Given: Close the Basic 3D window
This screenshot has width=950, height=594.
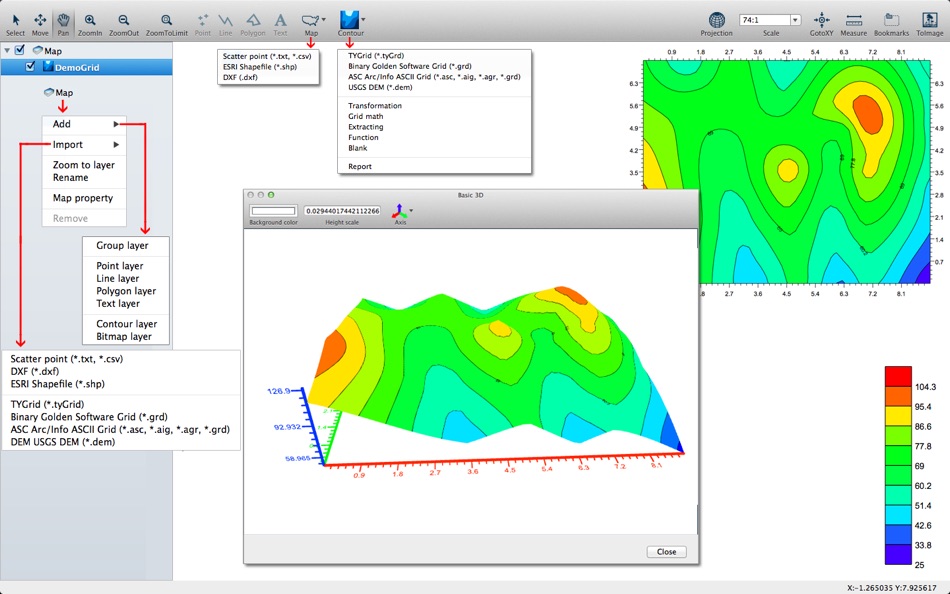Looking at the screenshot, I should tap(666, 552).
